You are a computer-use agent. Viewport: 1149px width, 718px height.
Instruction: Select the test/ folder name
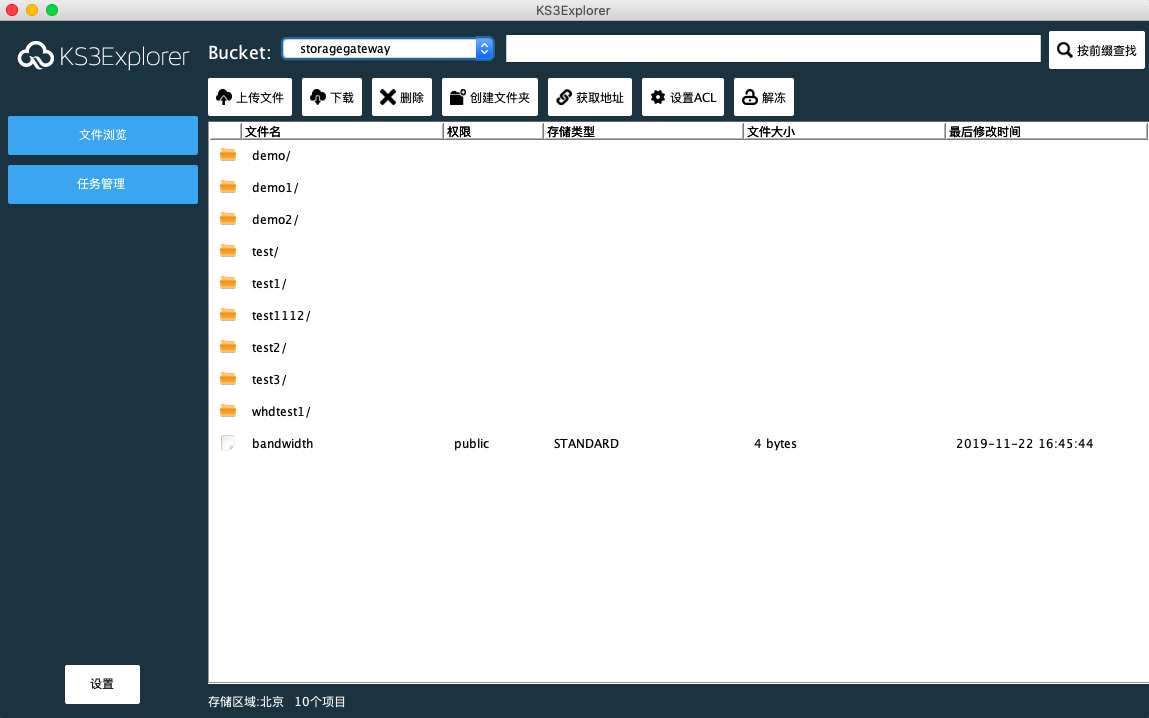pyautogui.click(x=265, y=251)
